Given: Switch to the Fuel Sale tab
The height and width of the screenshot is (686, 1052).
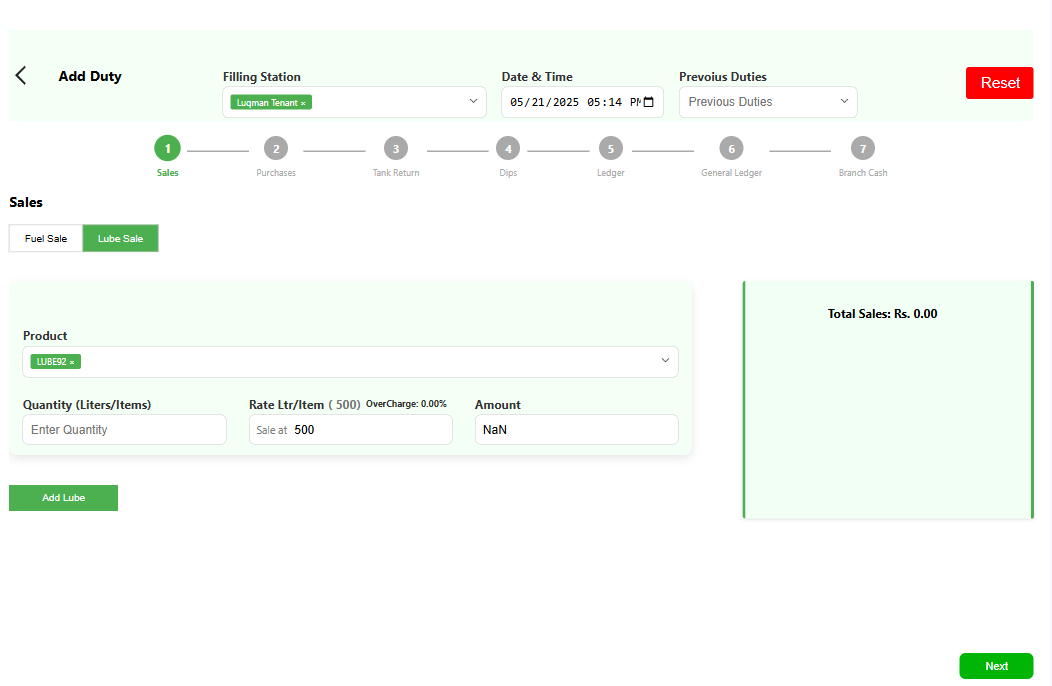Looking at the screenshot, I should click(46, 239).
